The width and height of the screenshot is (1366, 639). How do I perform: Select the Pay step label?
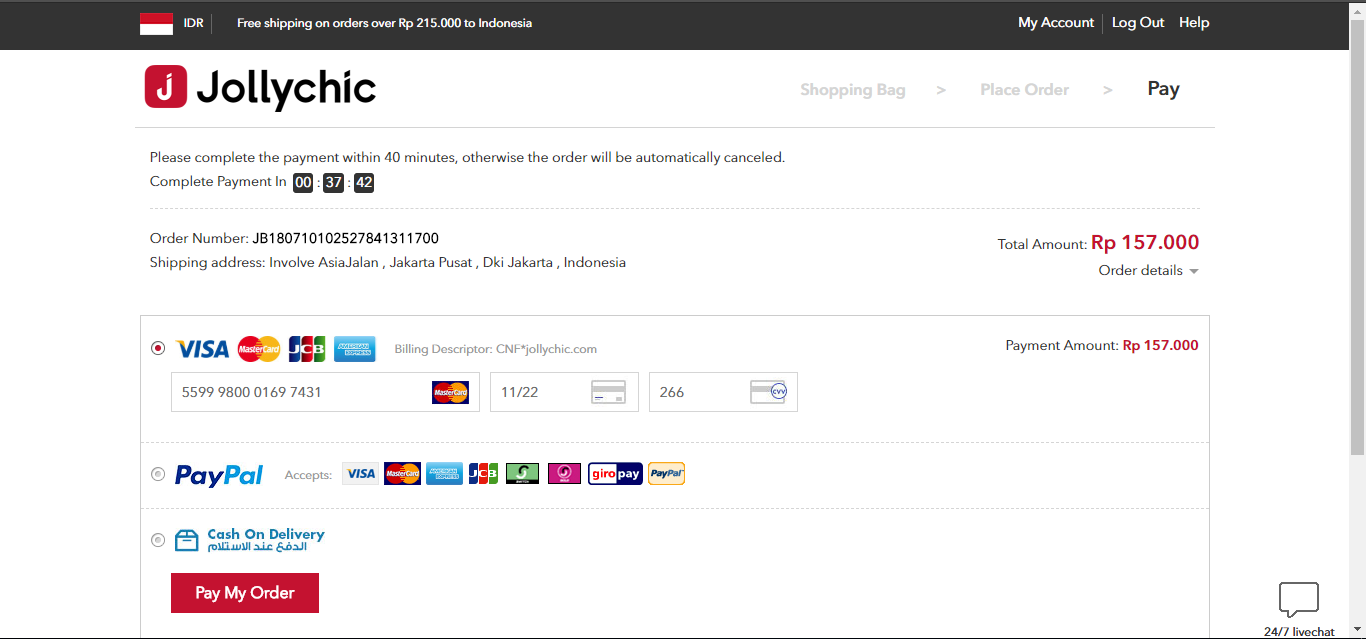1164,89
